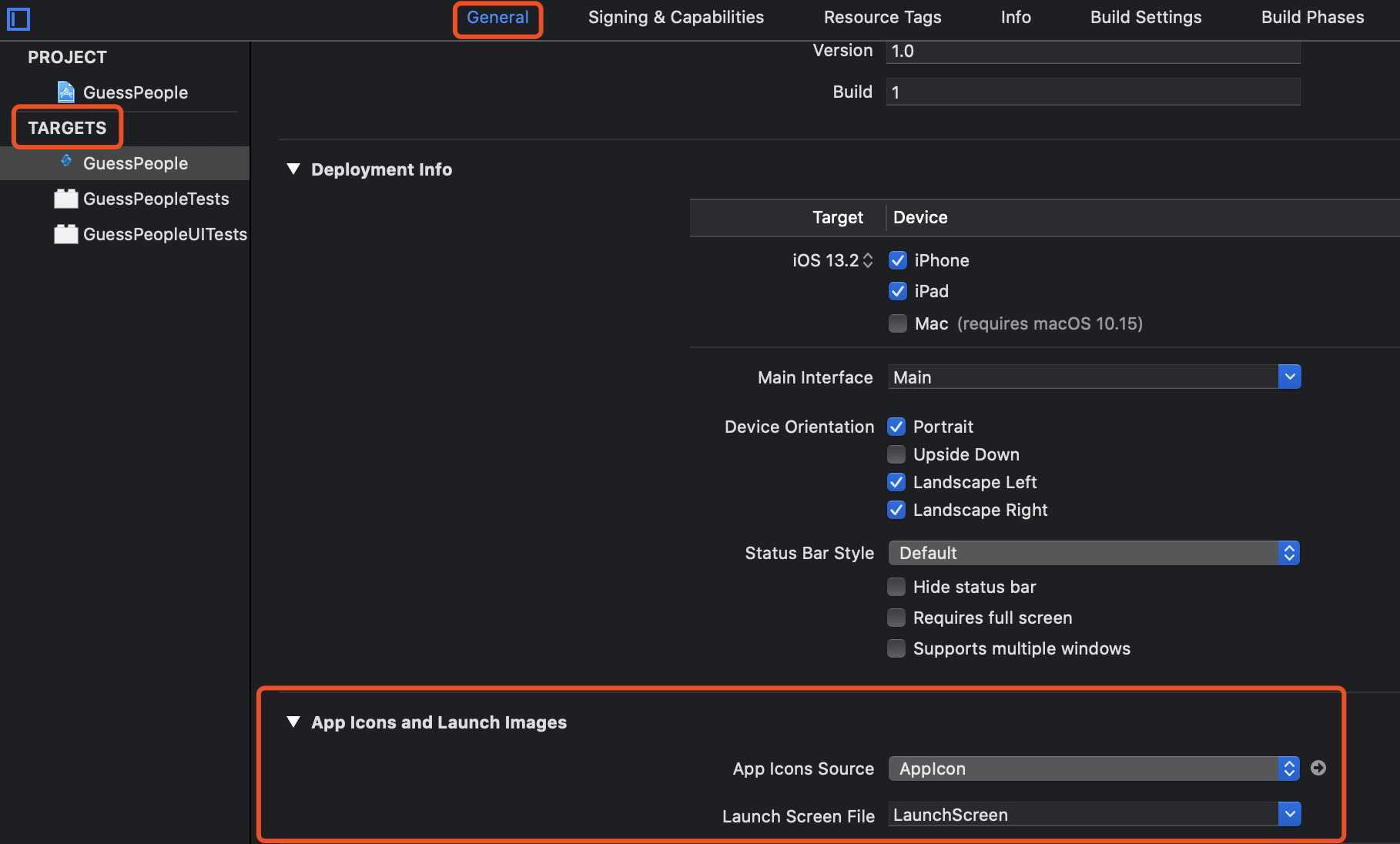The image size is (1400, 844).
Task: Check Hide status bar option
Action: click(896, 587)
